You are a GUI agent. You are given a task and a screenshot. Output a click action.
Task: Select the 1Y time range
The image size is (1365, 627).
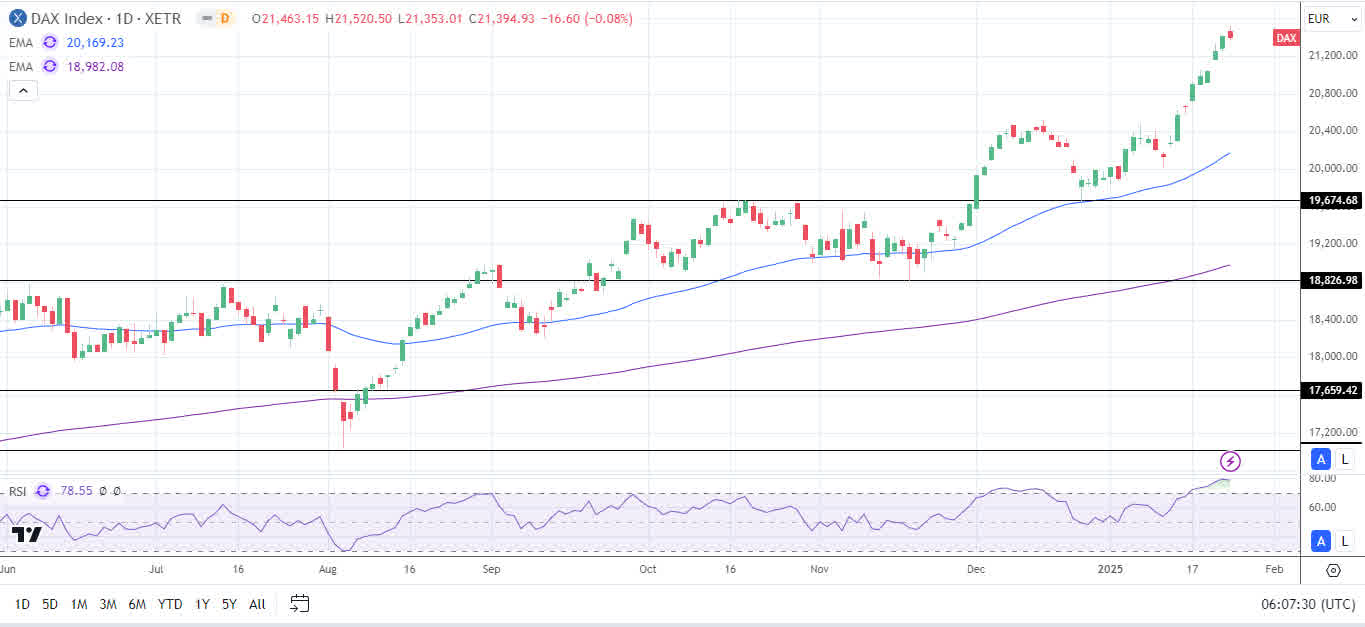[202, 604]
